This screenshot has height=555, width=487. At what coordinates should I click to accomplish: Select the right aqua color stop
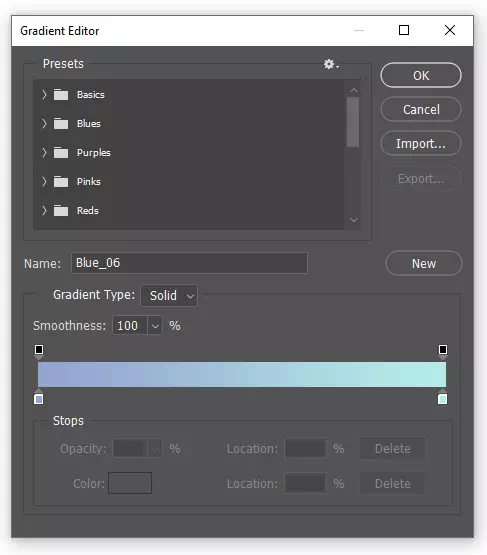pyautogui.click(x=442, y=397)
